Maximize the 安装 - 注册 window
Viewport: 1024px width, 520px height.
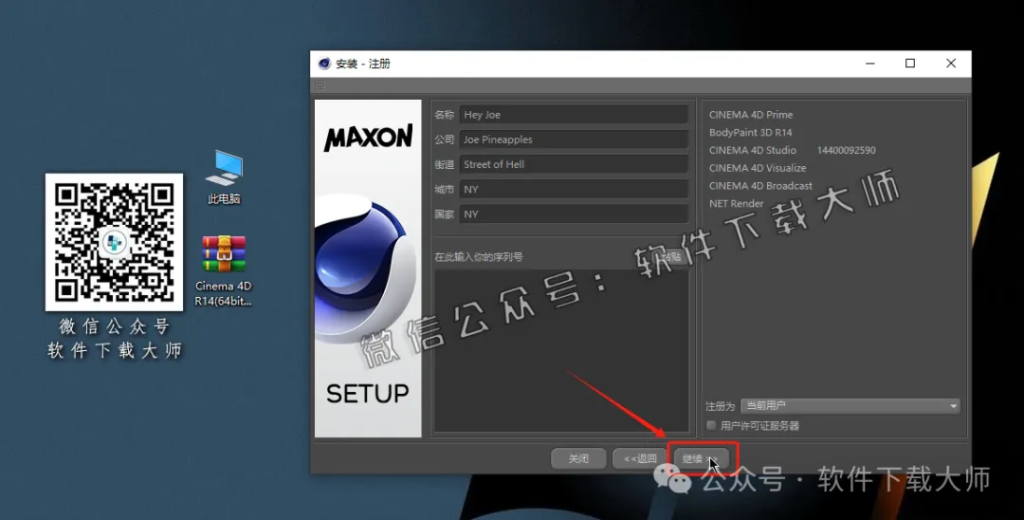pyautogui.click(x=910, y=63)
